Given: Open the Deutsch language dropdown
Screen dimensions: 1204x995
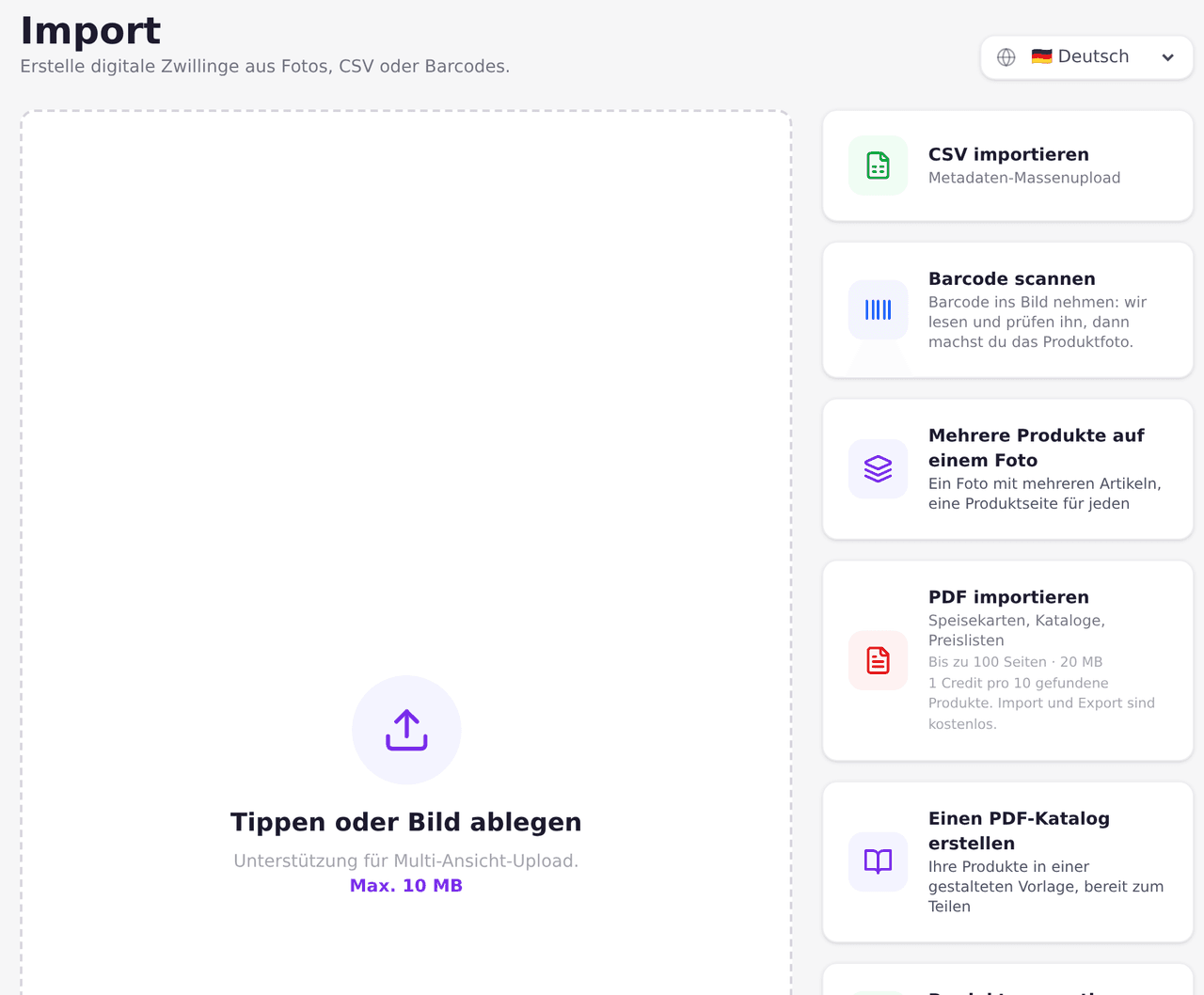Looking at the screenshot, I should click(1086, 57).
